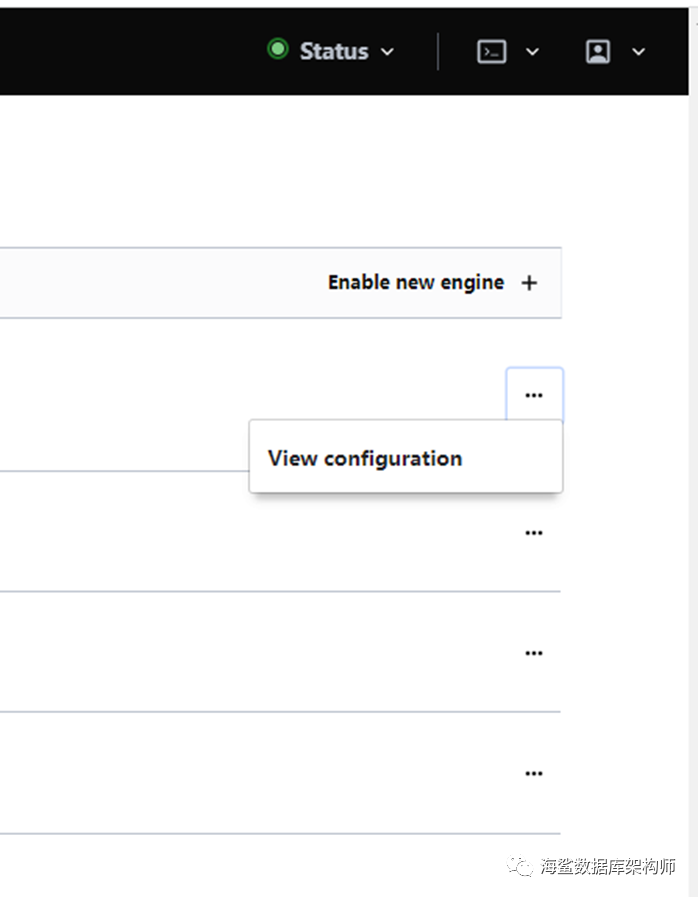Open the console terminal icon
This screenshot has width=698, height=897.
pos(491,51)
